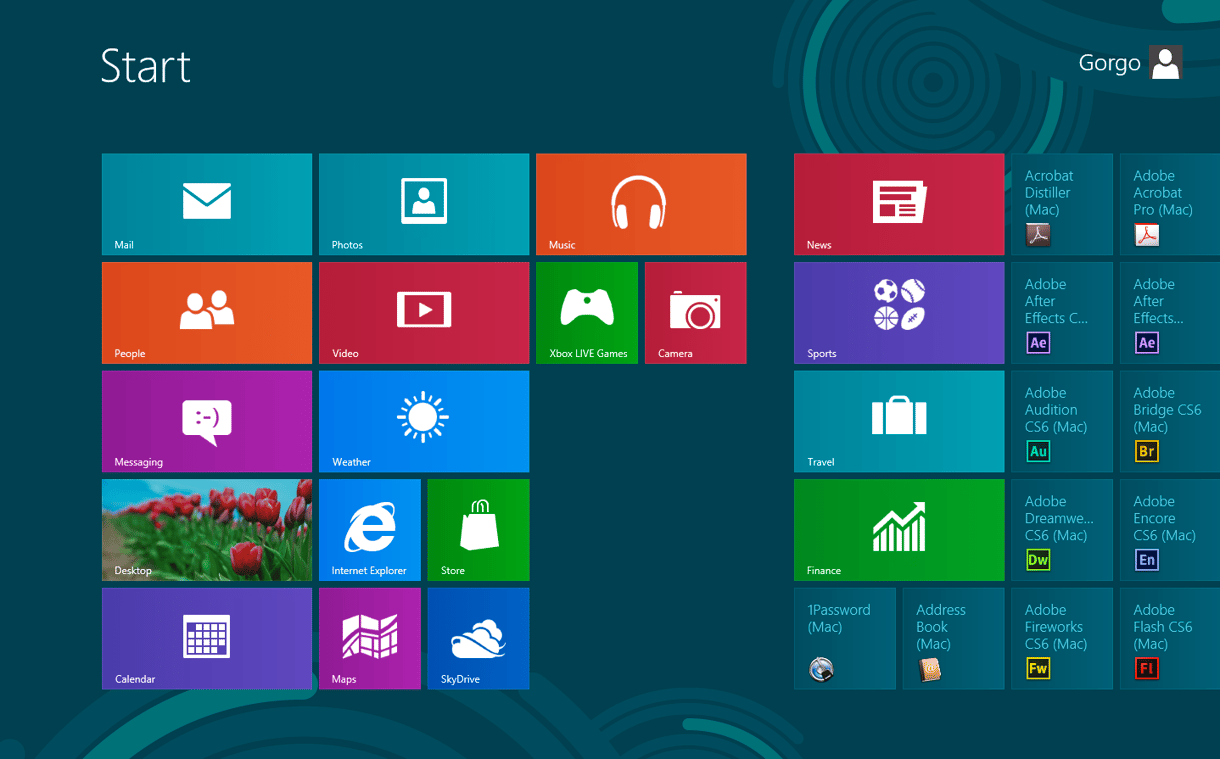Open the Desktop tulip tile
The height and width of the screenshot is (759, 1220).
207,530
